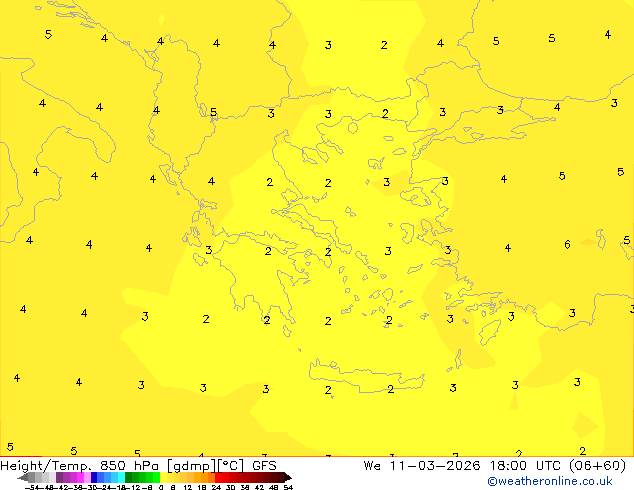
Task: Select the bright red swatch above 24
Action: 218,477
